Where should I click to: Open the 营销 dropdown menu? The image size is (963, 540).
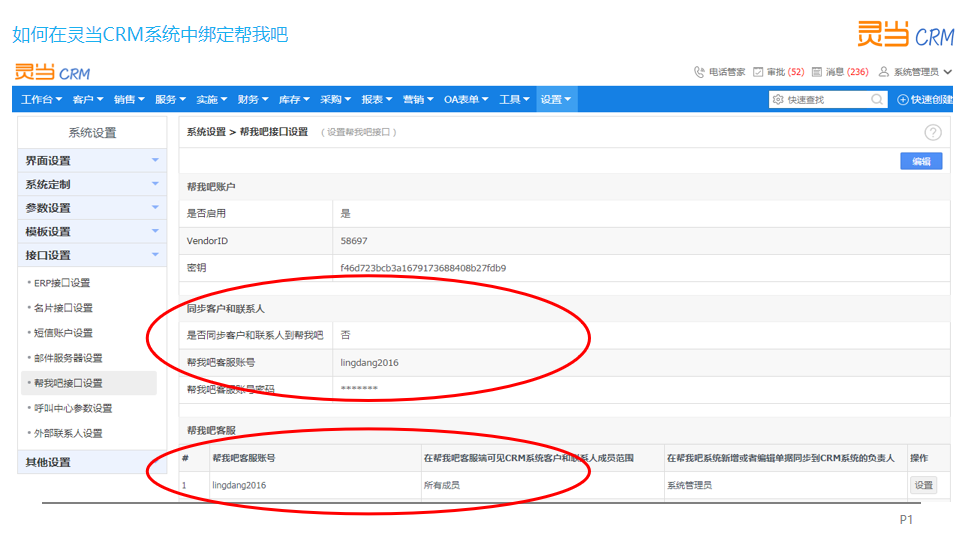pos(418,100)
